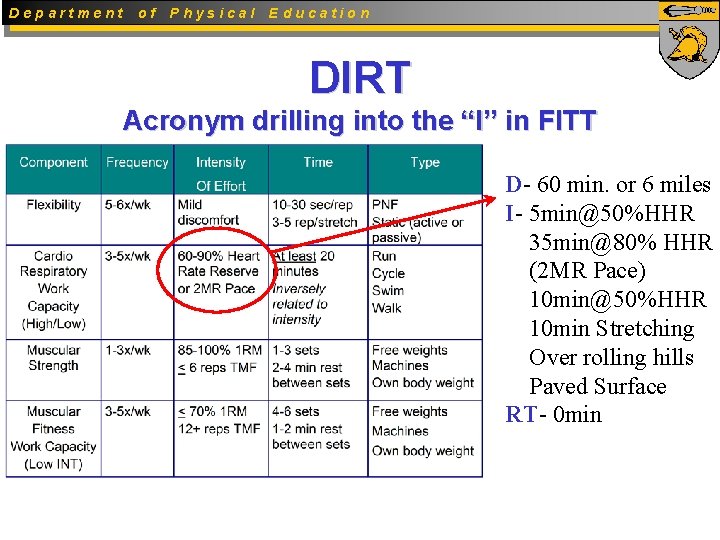Click the ≤ 6 reps TMF text
The width and height of the screenshot is (720, 540).
point(217,368)
